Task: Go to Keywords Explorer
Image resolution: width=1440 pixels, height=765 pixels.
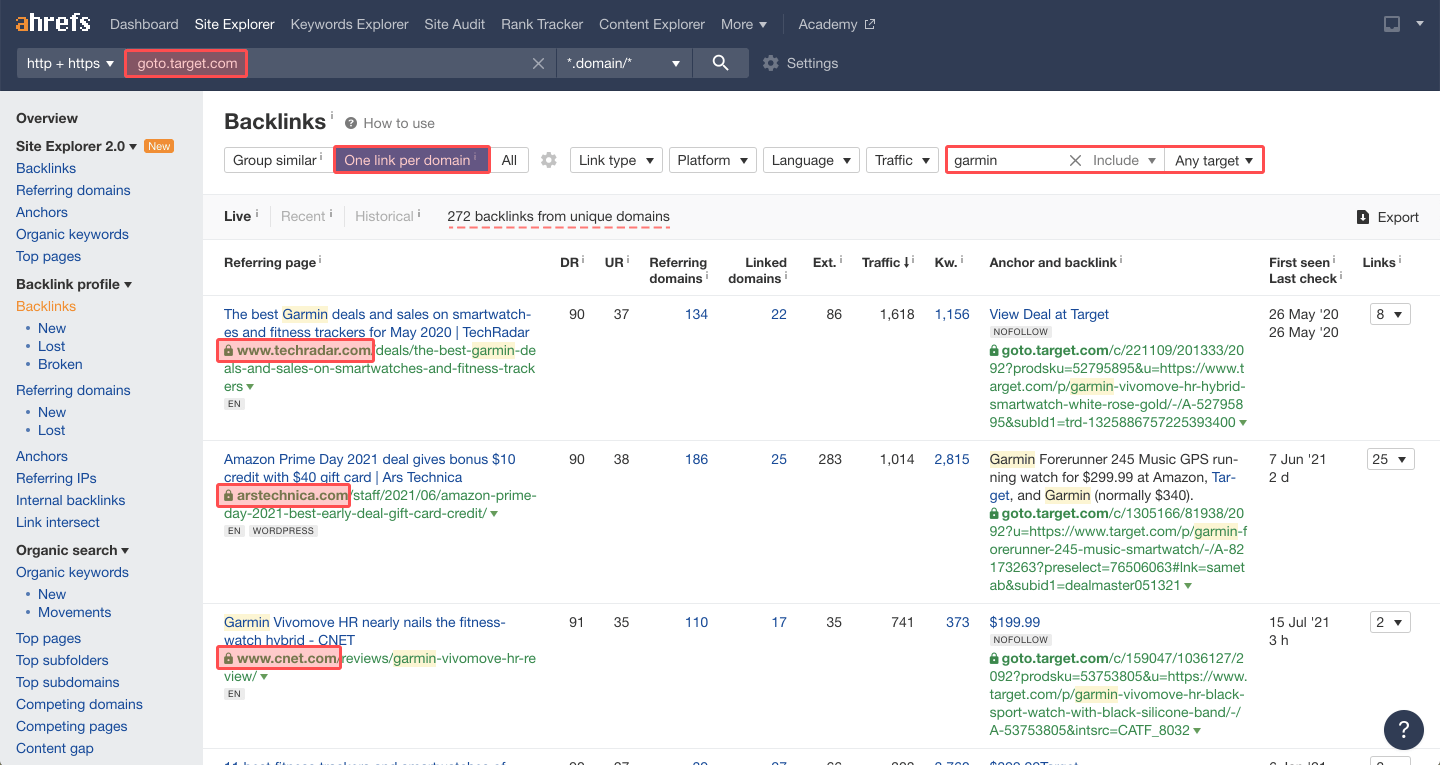Action: pos(349,24)
